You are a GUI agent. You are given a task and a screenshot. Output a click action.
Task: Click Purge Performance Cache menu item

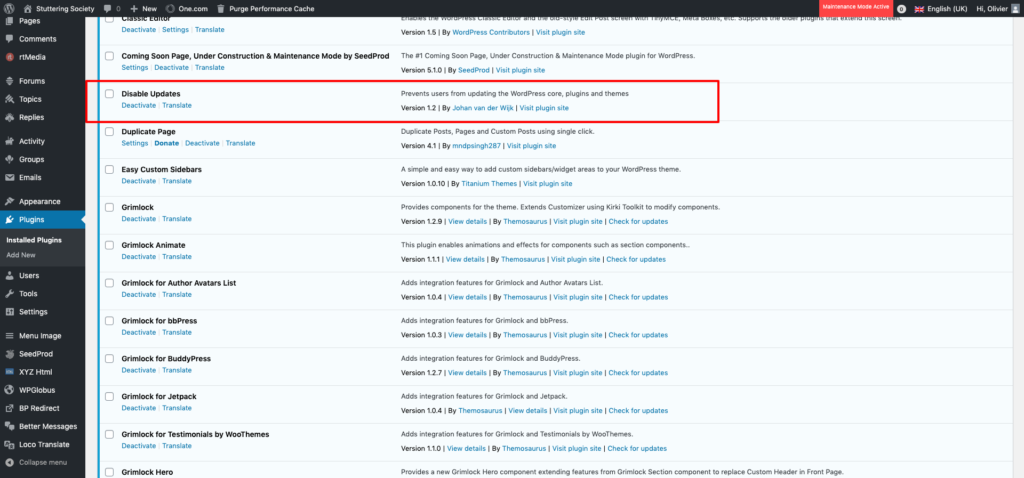click(x=265, y=9)
